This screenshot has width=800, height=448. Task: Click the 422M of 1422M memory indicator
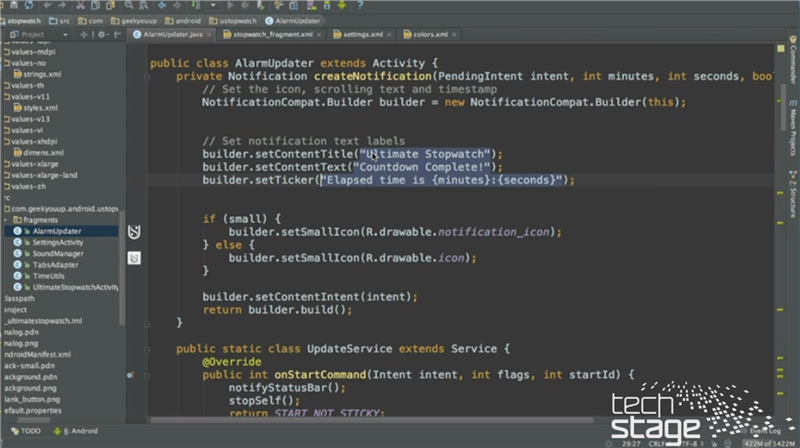coord(770,444)
